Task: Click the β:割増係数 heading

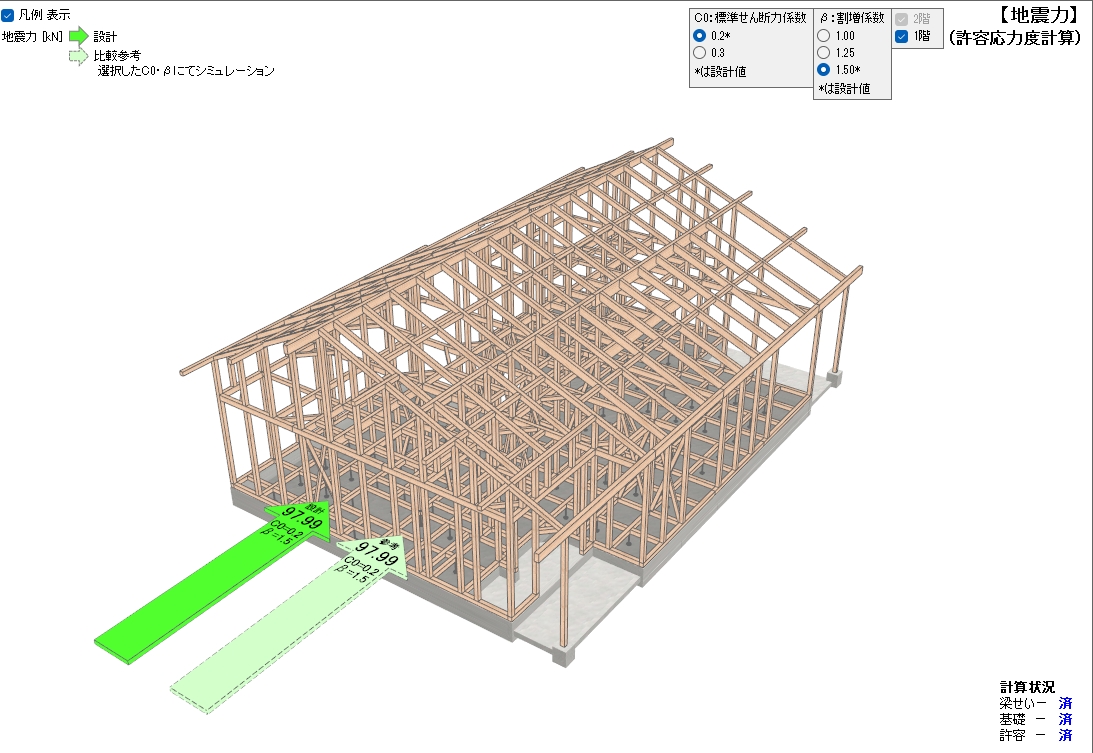Action: (x=852, y=18)
